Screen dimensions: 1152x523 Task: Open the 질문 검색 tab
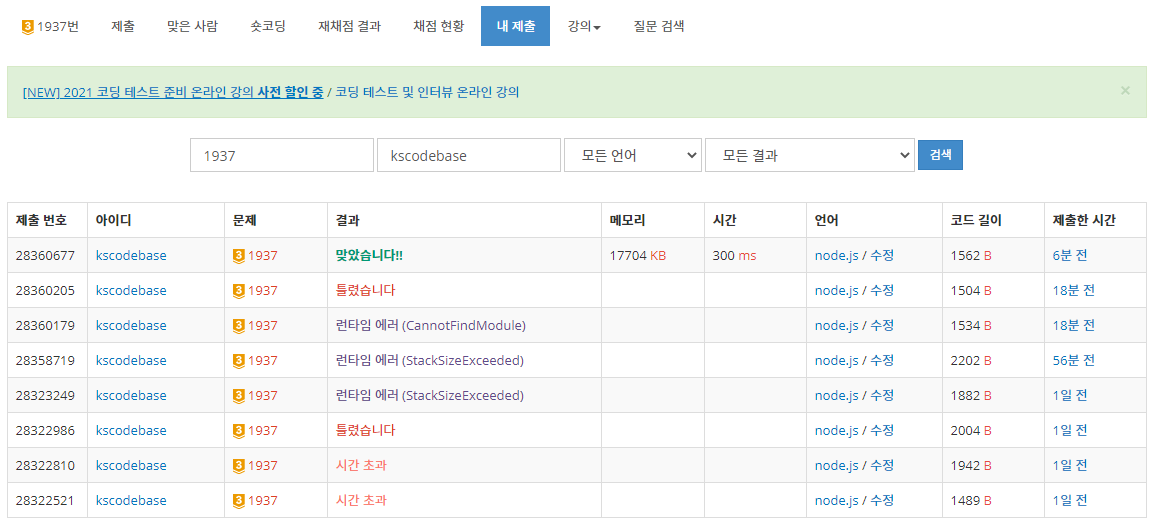coord(659,27)
